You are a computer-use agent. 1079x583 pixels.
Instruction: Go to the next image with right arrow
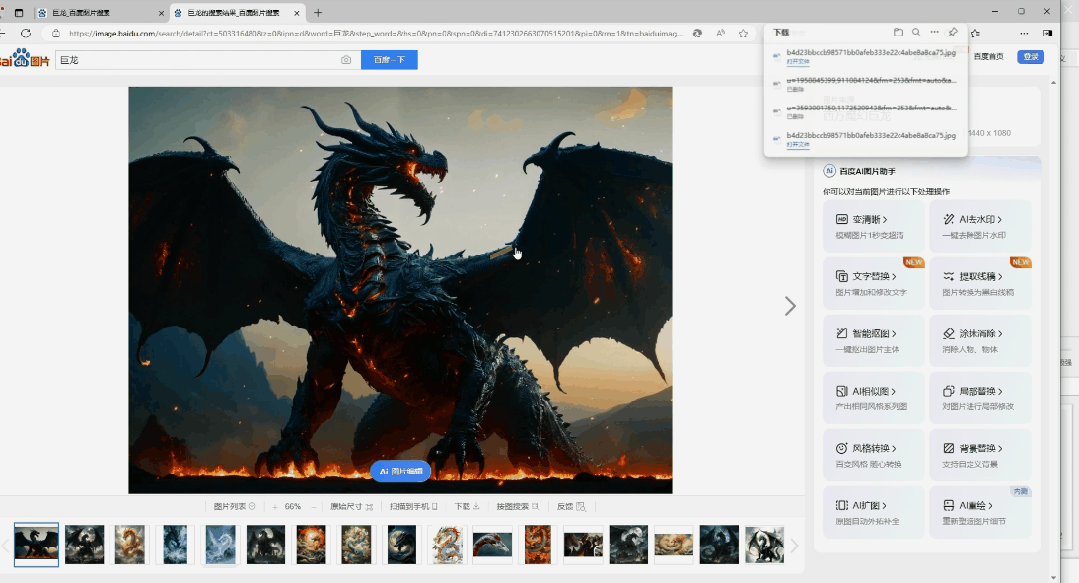coord(790,306)
